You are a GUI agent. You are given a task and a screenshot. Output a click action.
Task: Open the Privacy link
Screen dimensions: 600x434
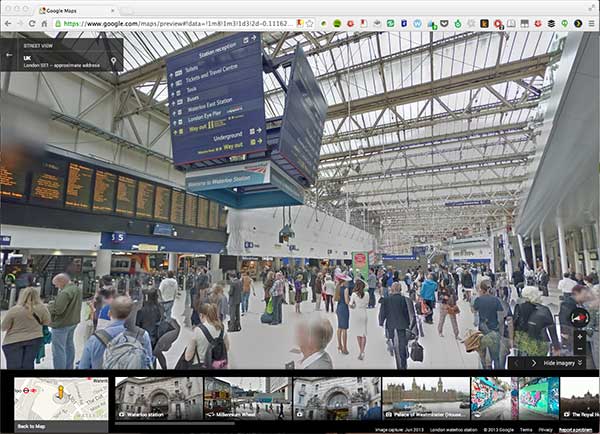pos(545,430)
